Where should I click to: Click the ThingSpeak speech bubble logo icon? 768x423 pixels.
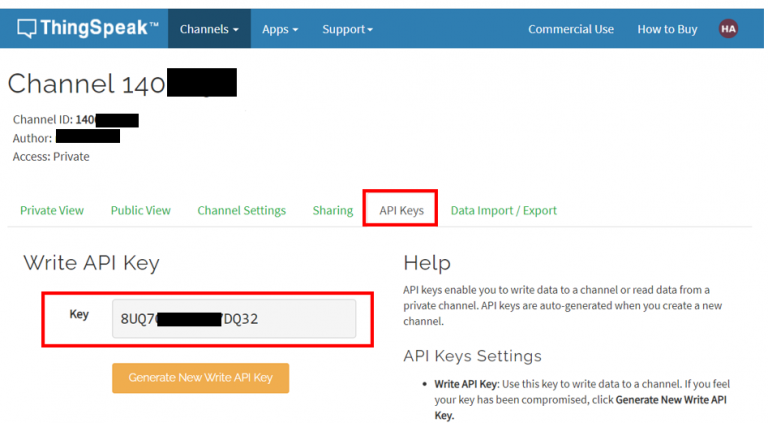[27, 29]
